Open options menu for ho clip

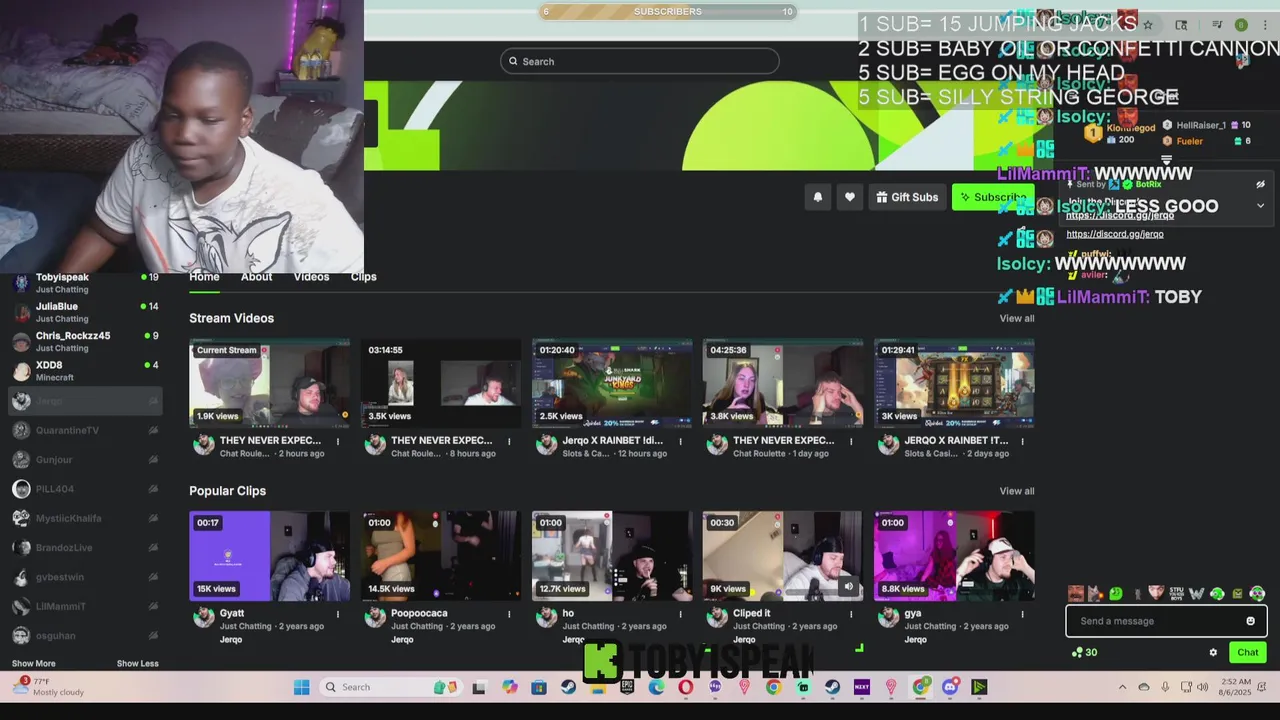pyautogui.click(x=680, y=614)
